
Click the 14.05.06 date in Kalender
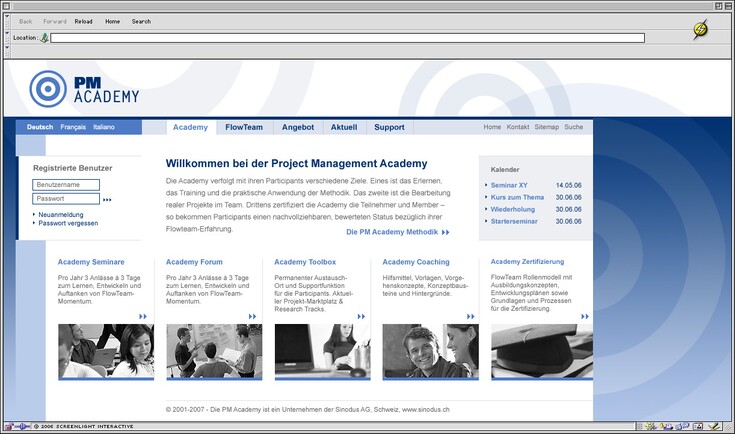coord(569,185)
